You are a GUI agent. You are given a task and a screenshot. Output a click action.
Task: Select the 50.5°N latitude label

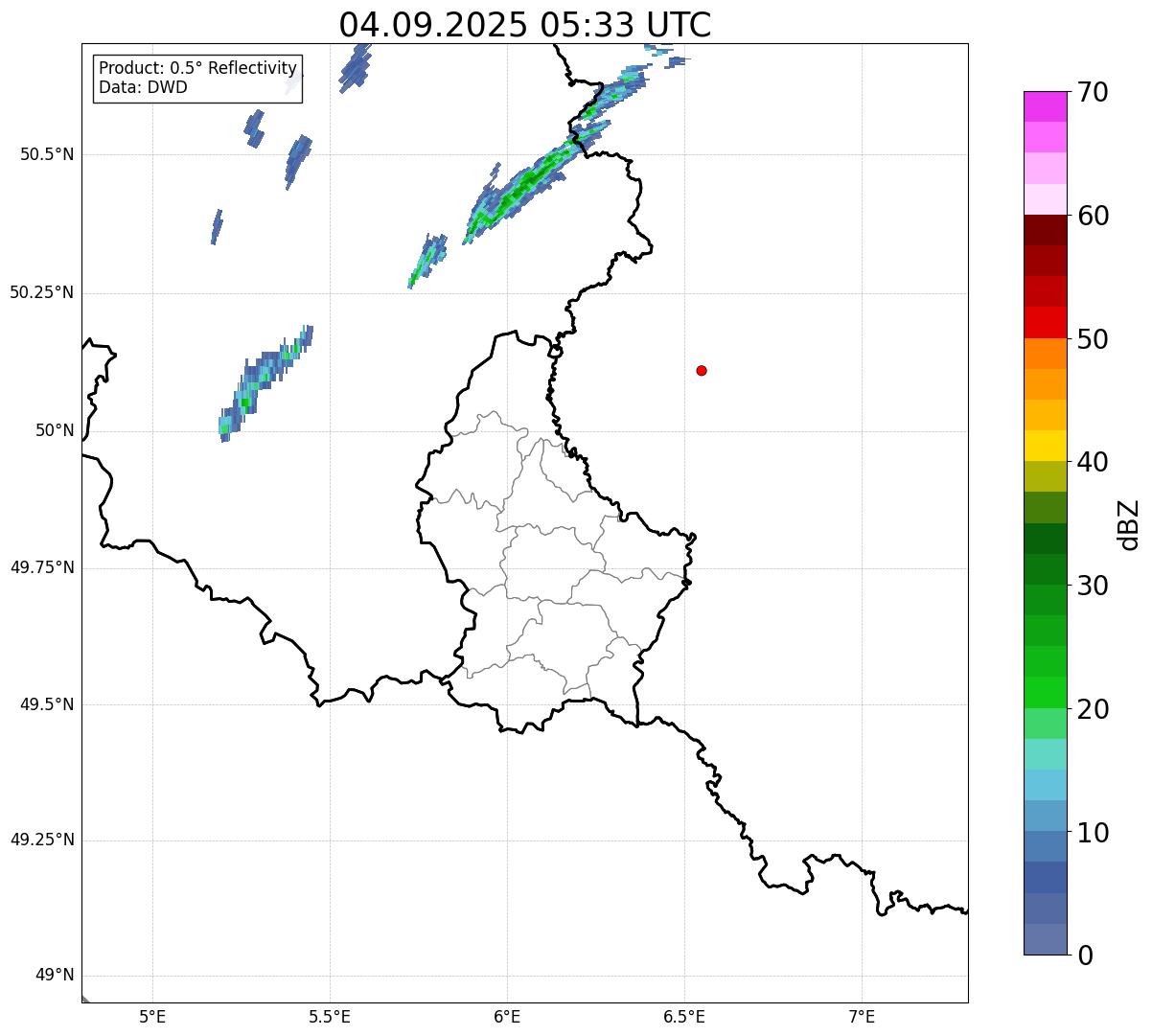coord(47,154)
